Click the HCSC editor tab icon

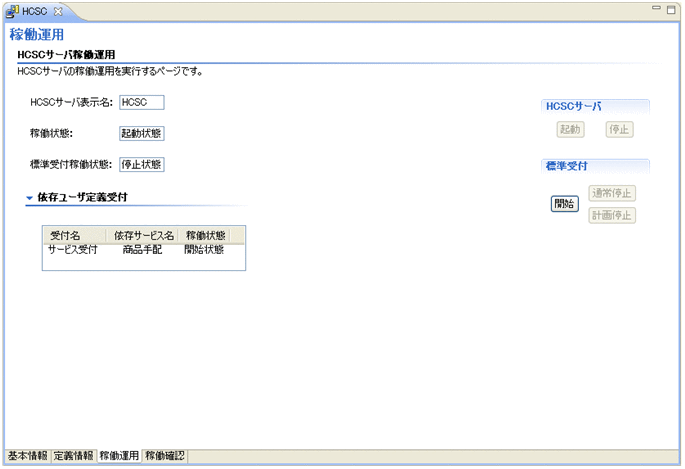point(12,11)
